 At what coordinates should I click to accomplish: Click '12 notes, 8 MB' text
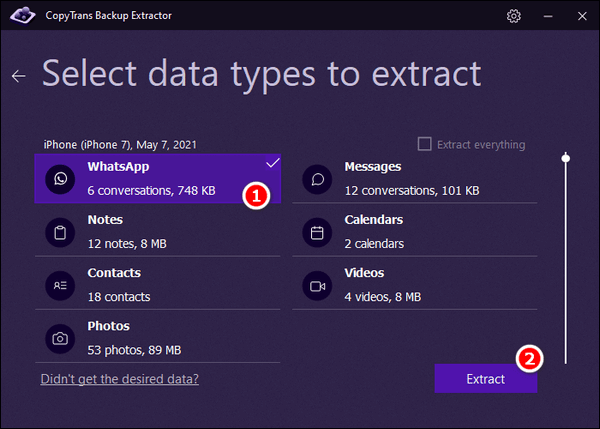(127, 244)
